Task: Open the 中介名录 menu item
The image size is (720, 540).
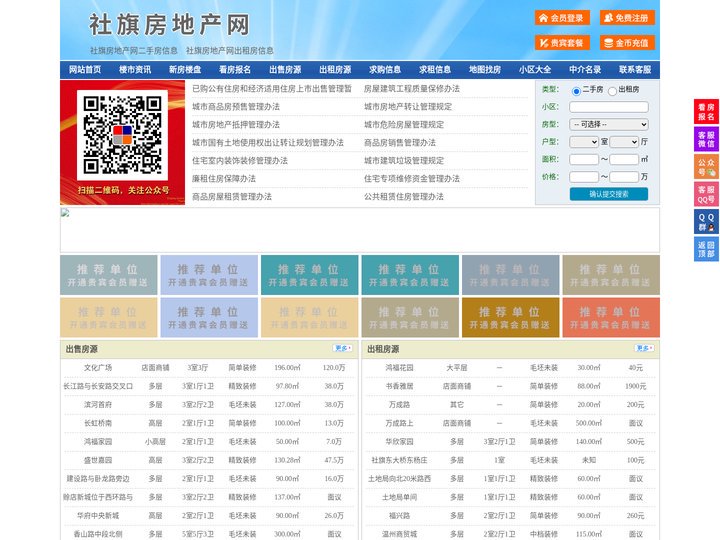Action: click(x=585, y=70)
